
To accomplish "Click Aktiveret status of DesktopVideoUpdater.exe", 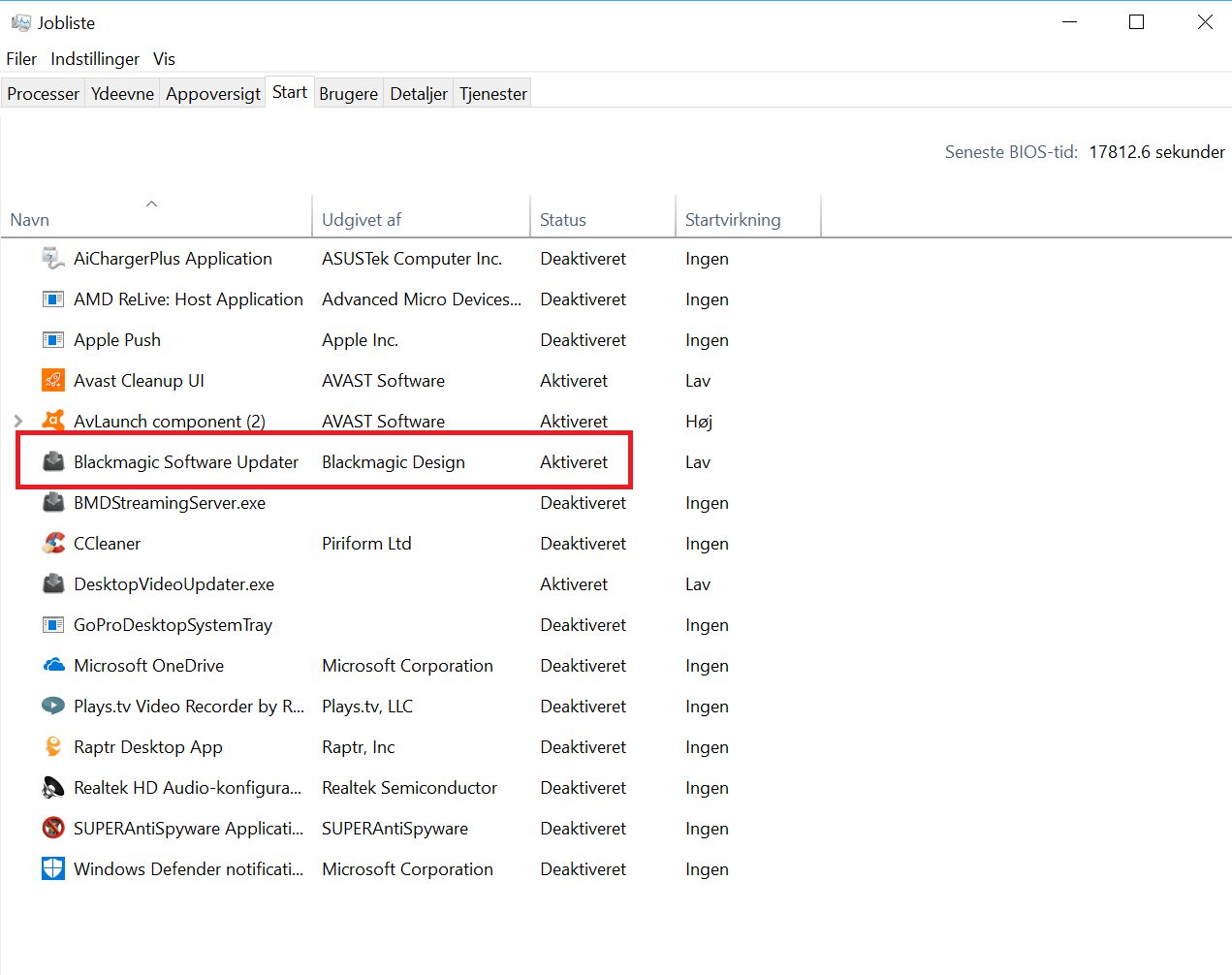I will tap(574, 584).
